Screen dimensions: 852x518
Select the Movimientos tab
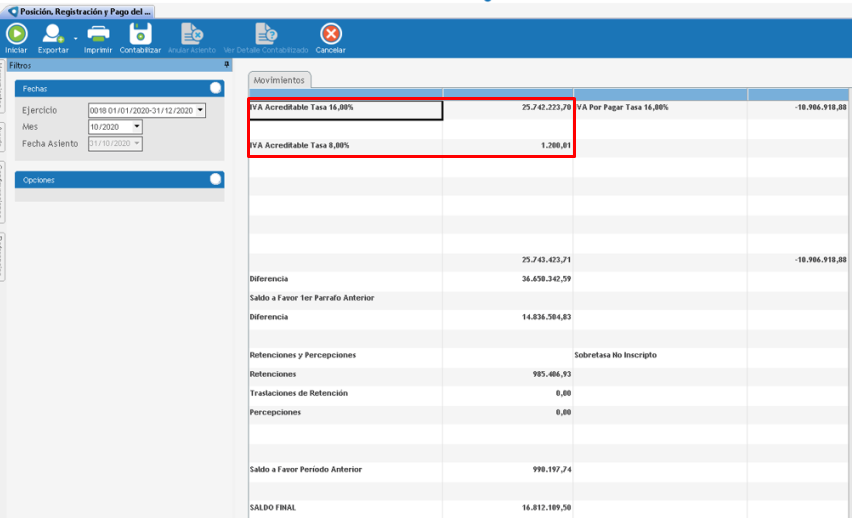coord(280,80)
